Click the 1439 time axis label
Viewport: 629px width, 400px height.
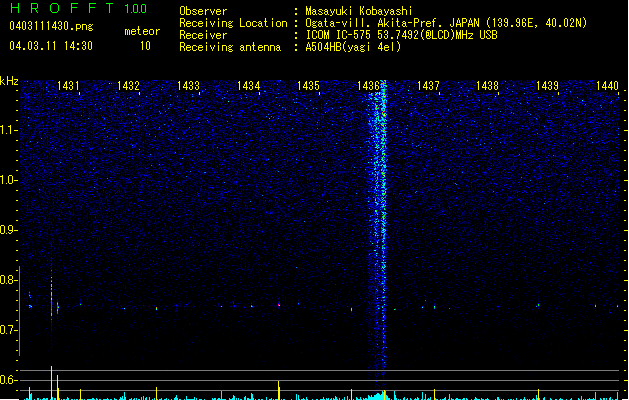click(547, 85)
